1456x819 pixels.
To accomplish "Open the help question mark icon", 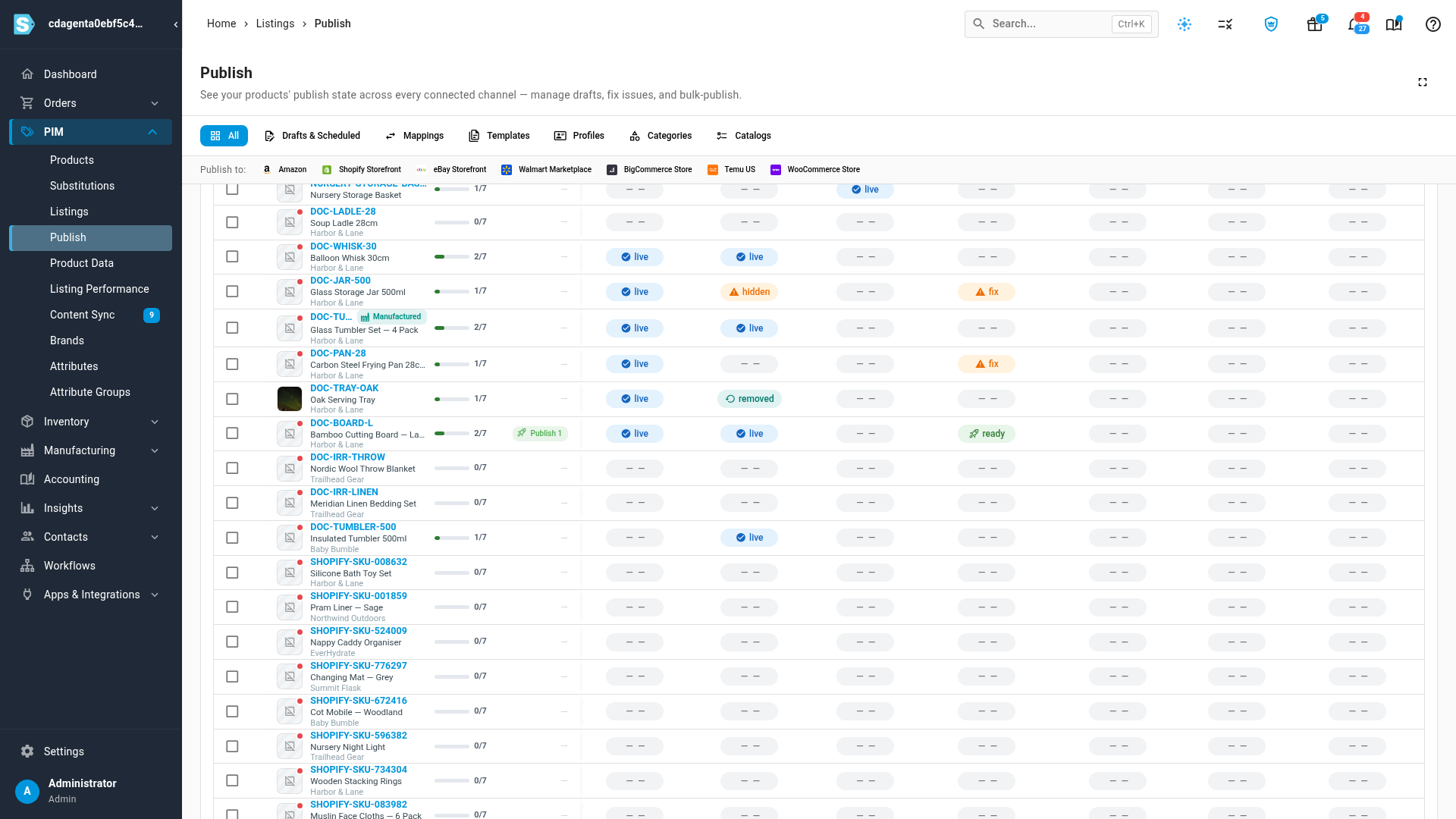I will (1432, 24).
